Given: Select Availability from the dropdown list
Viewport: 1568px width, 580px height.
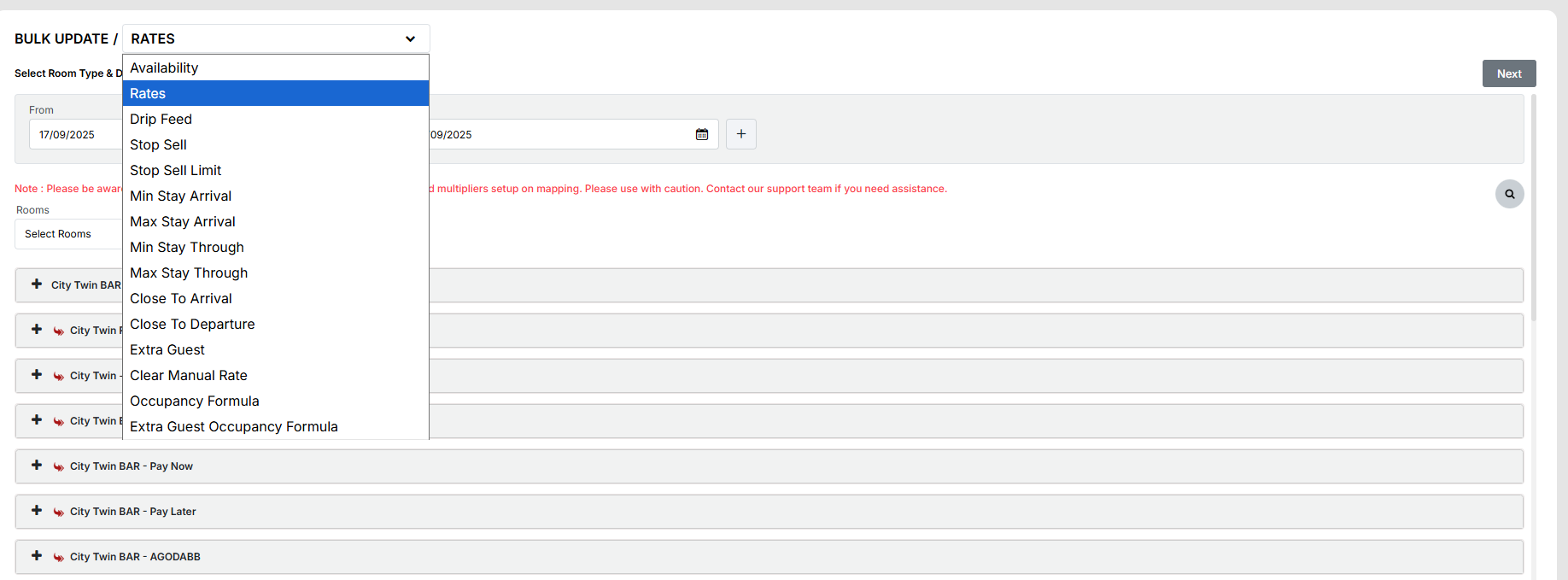Looking at the screenshot, I should (164, 67).
